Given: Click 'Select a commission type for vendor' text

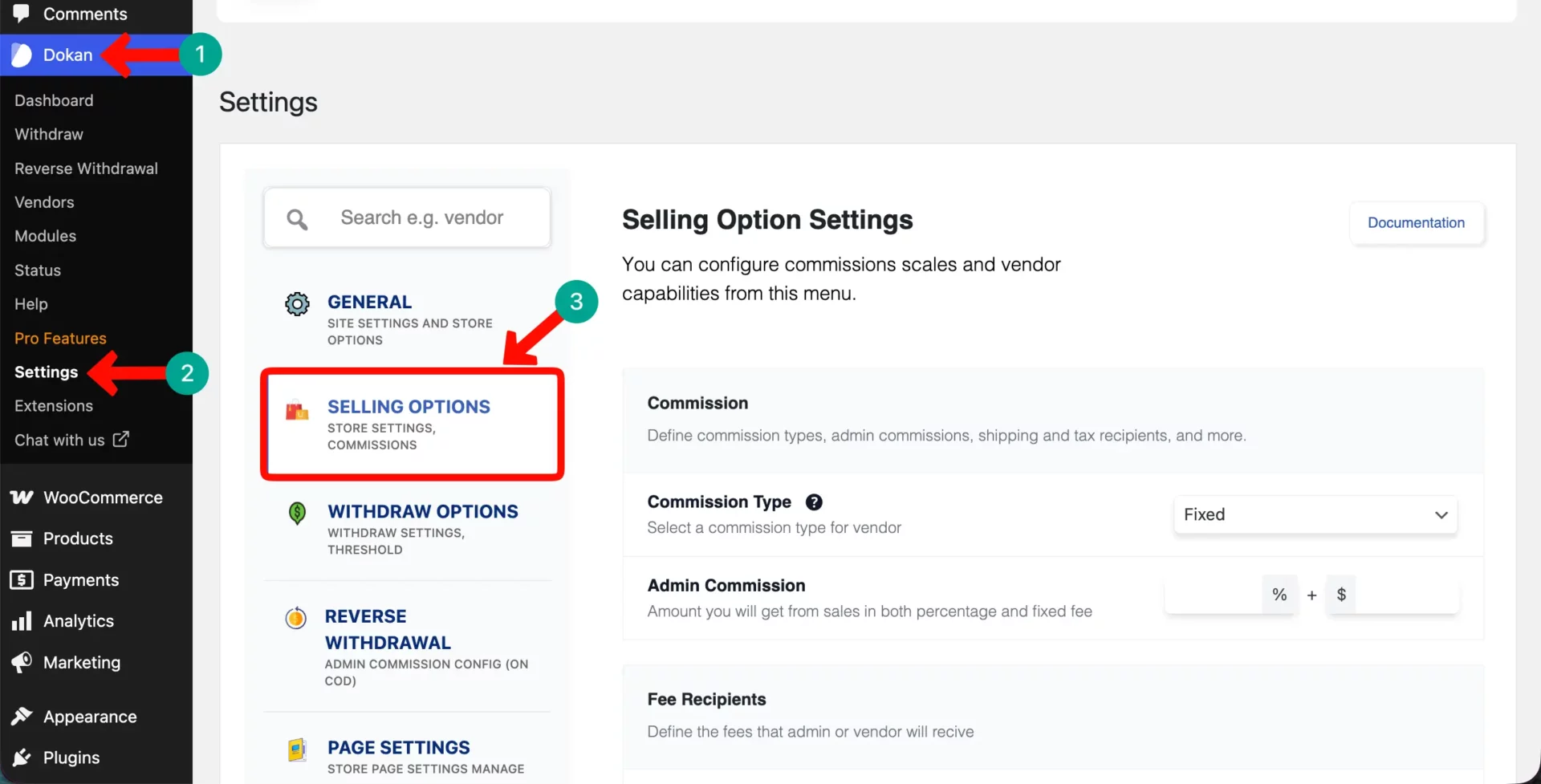Looking at the screenshot, I should (x=774, y=527).
